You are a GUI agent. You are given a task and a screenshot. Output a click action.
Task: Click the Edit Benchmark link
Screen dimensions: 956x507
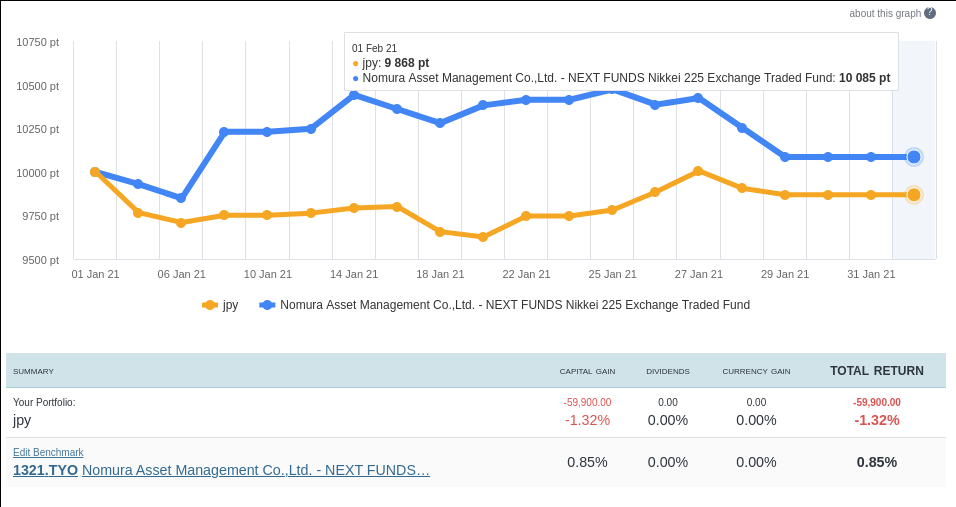point(48,452)
